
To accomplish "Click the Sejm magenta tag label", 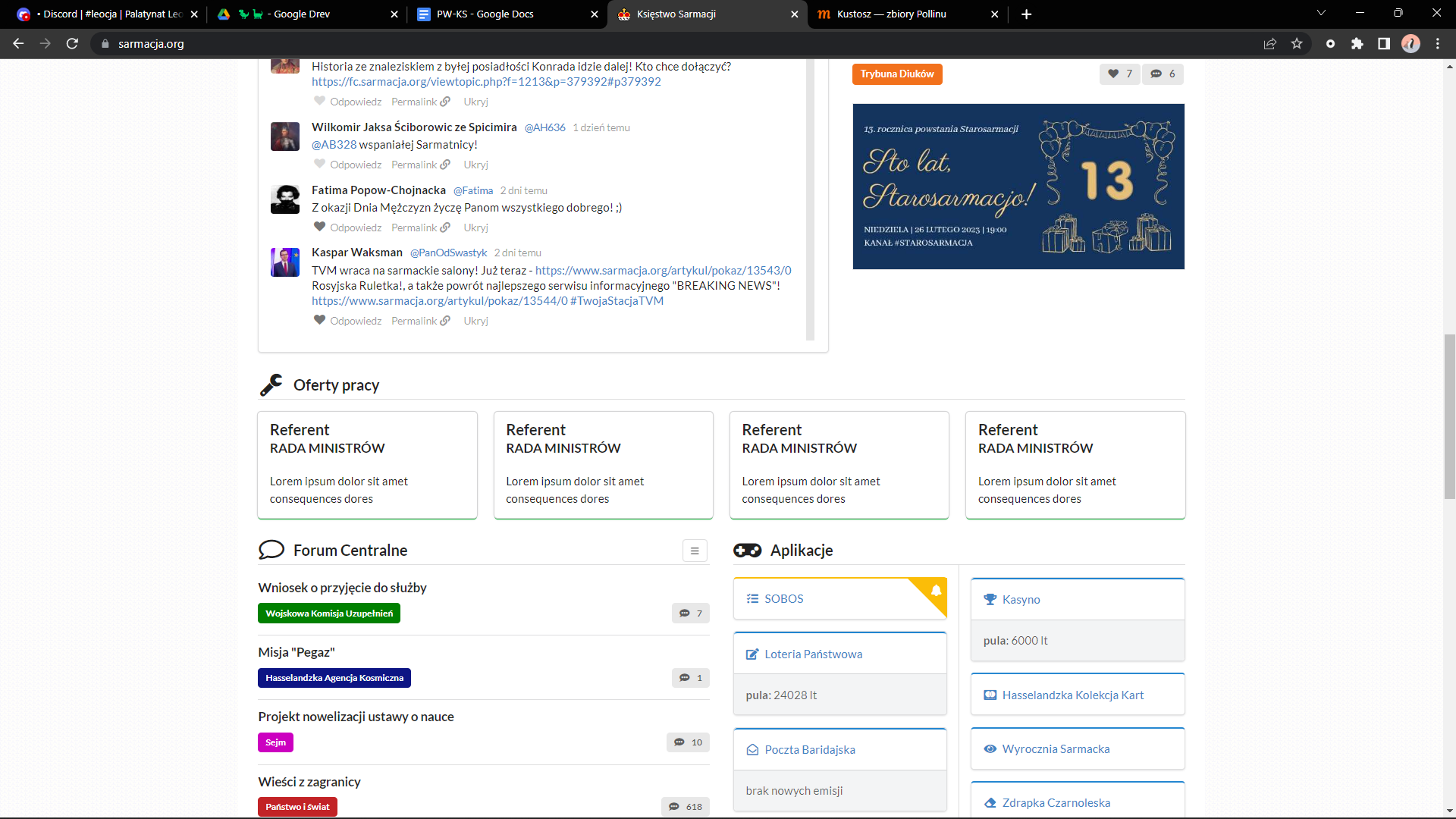I will (275, 742).
